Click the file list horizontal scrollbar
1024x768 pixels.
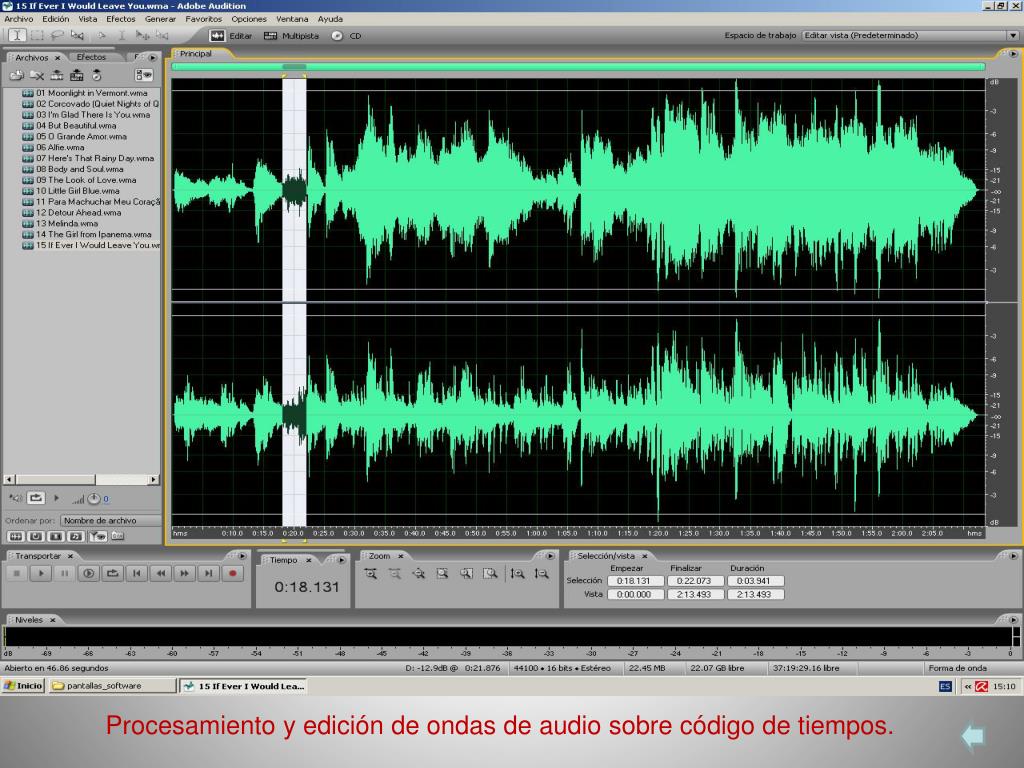coord(81,479)
